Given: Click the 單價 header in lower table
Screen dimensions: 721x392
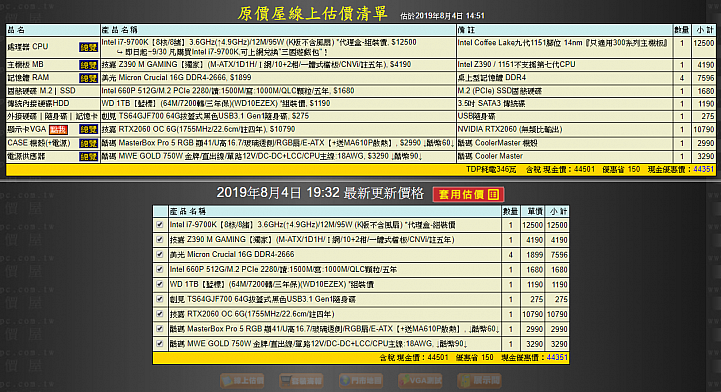Looking at the screenshot, I should (535, 211).
